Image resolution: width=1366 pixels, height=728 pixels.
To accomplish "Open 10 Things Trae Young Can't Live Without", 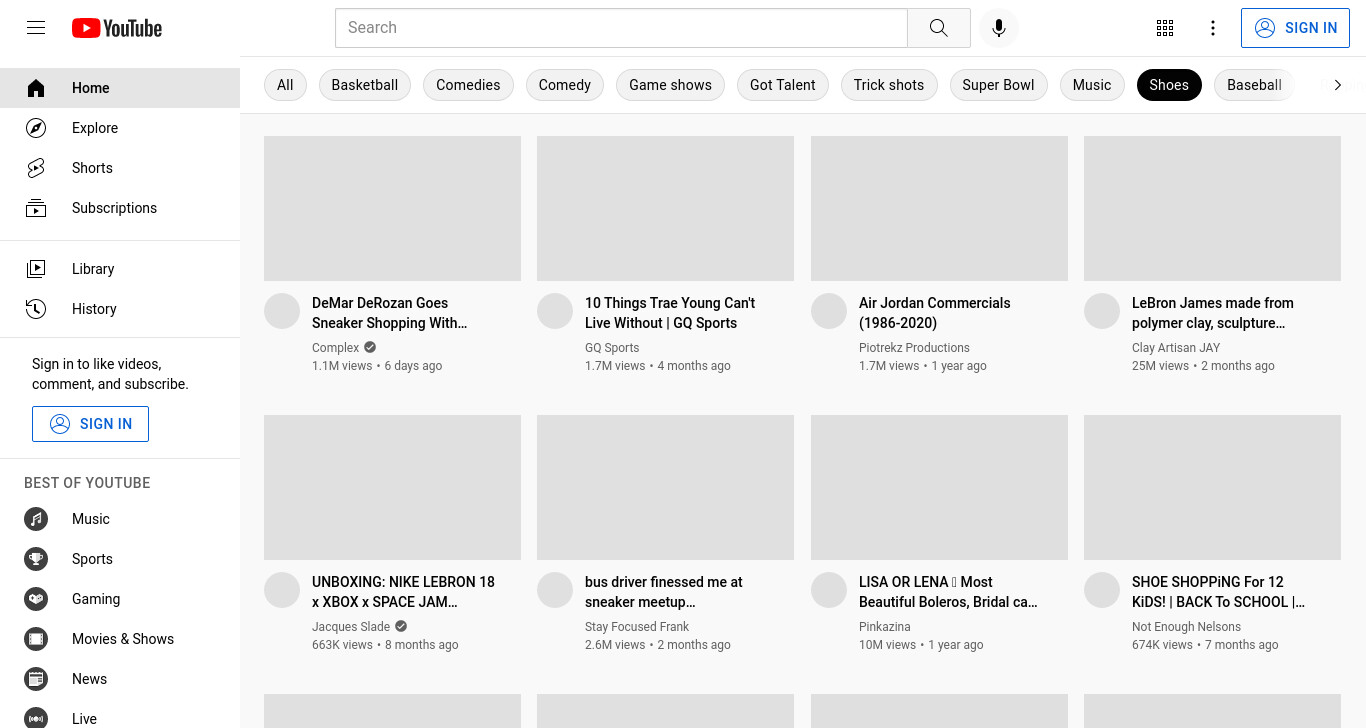I will coord(670,313).
